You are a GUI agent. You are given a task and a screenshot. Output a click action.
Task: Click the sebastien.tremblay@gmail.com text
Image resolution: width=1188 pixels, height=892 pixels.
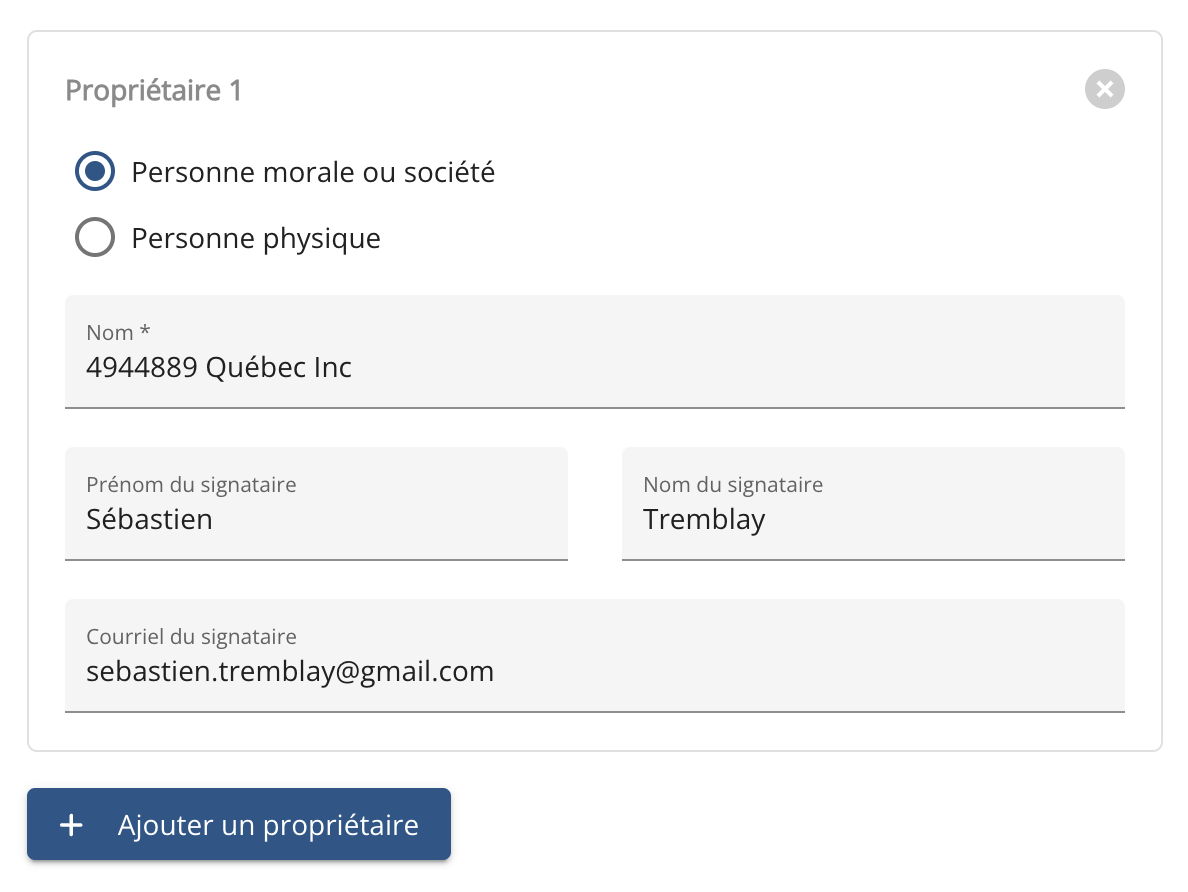coord(290,671)
